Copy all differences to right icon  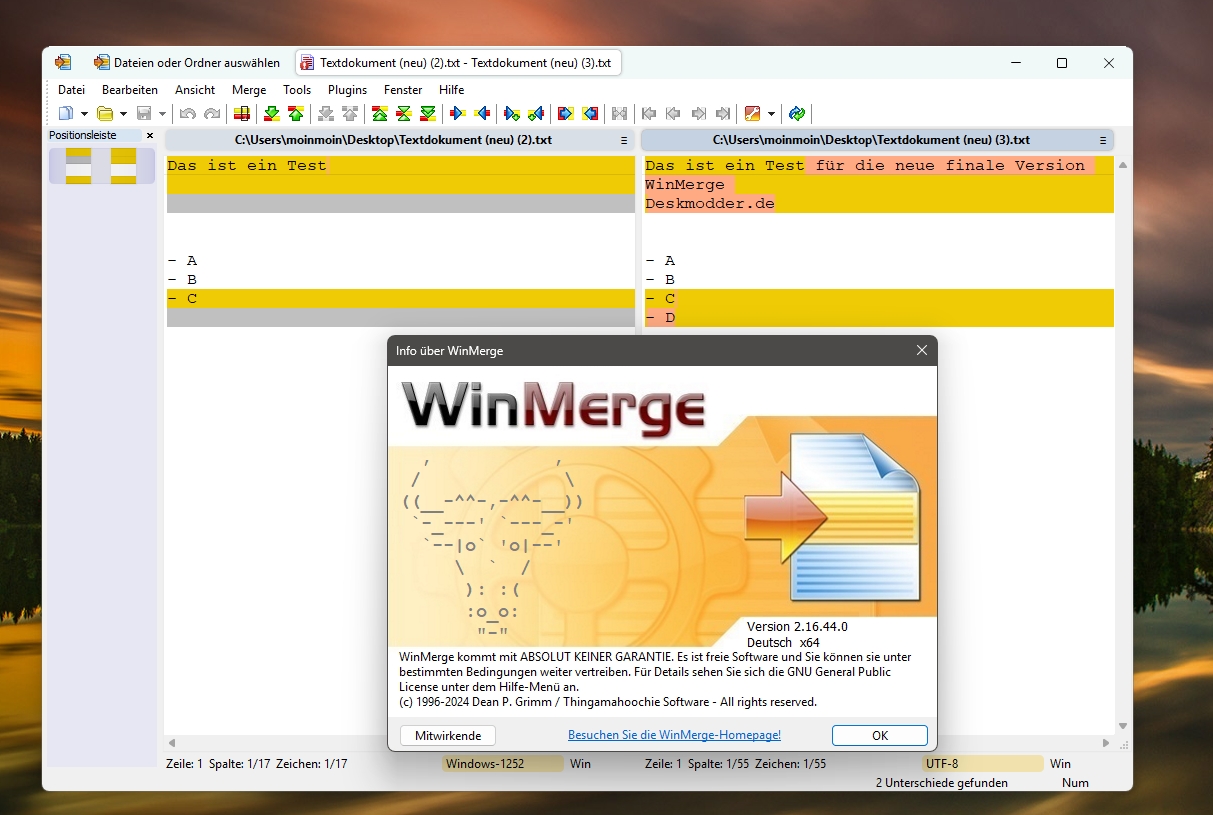[565, 114]
